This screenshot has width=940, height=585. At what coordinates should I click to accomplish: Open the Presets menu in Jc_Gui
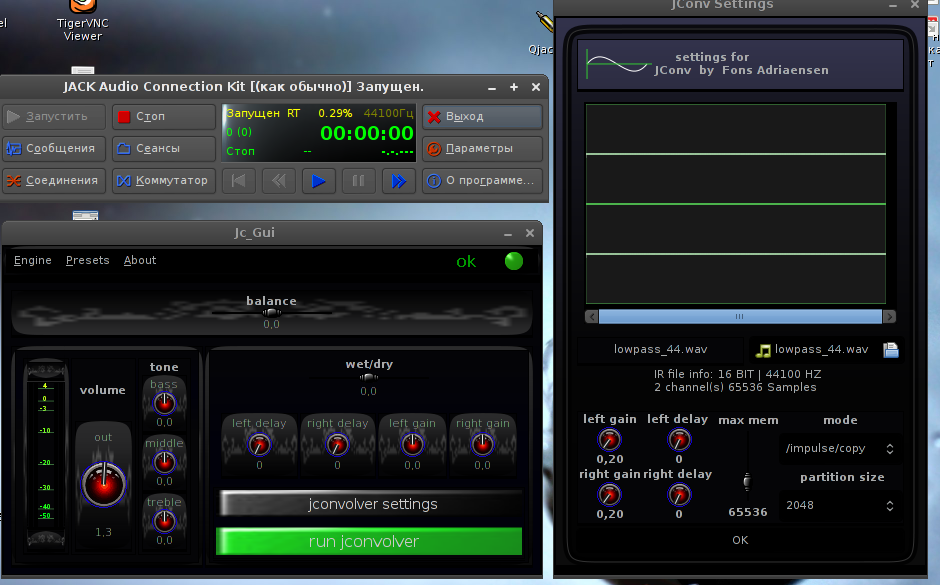click(88, 260)
